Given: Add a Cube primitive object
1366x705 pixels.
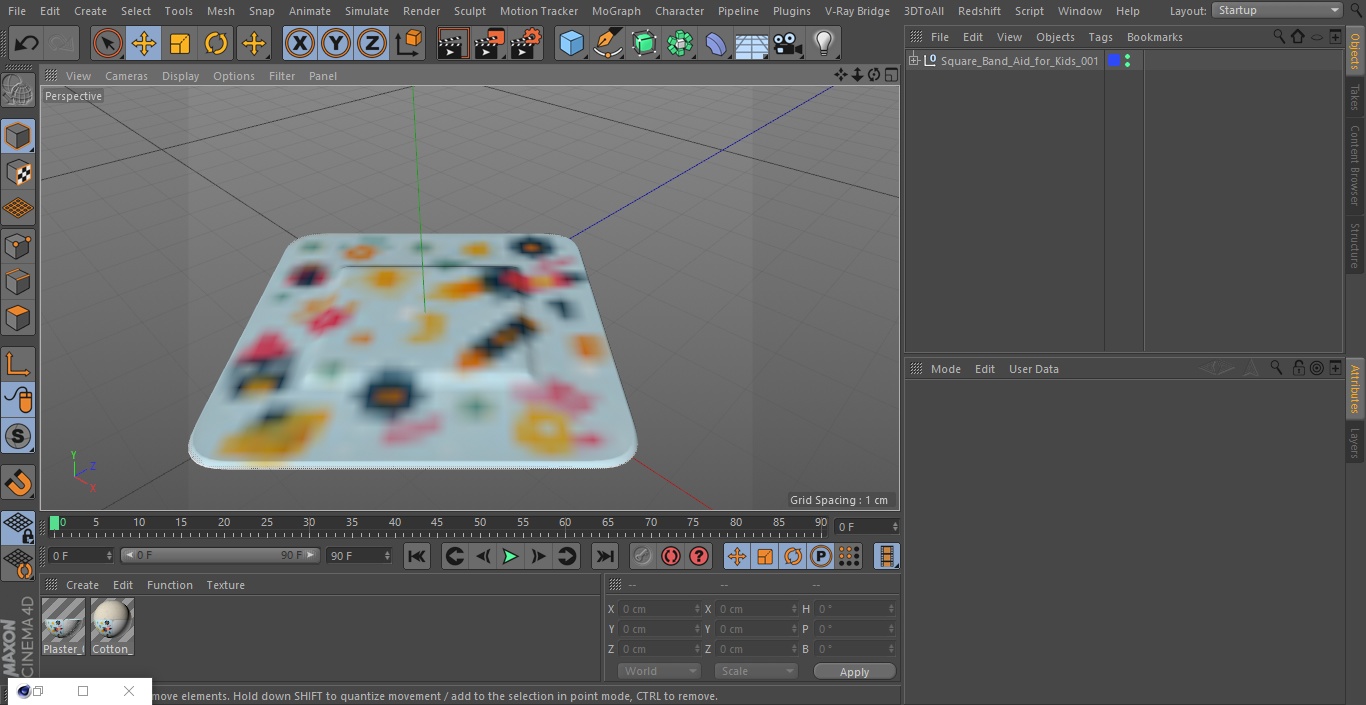Looking at the screenshot, I should (x=571, y=44).
